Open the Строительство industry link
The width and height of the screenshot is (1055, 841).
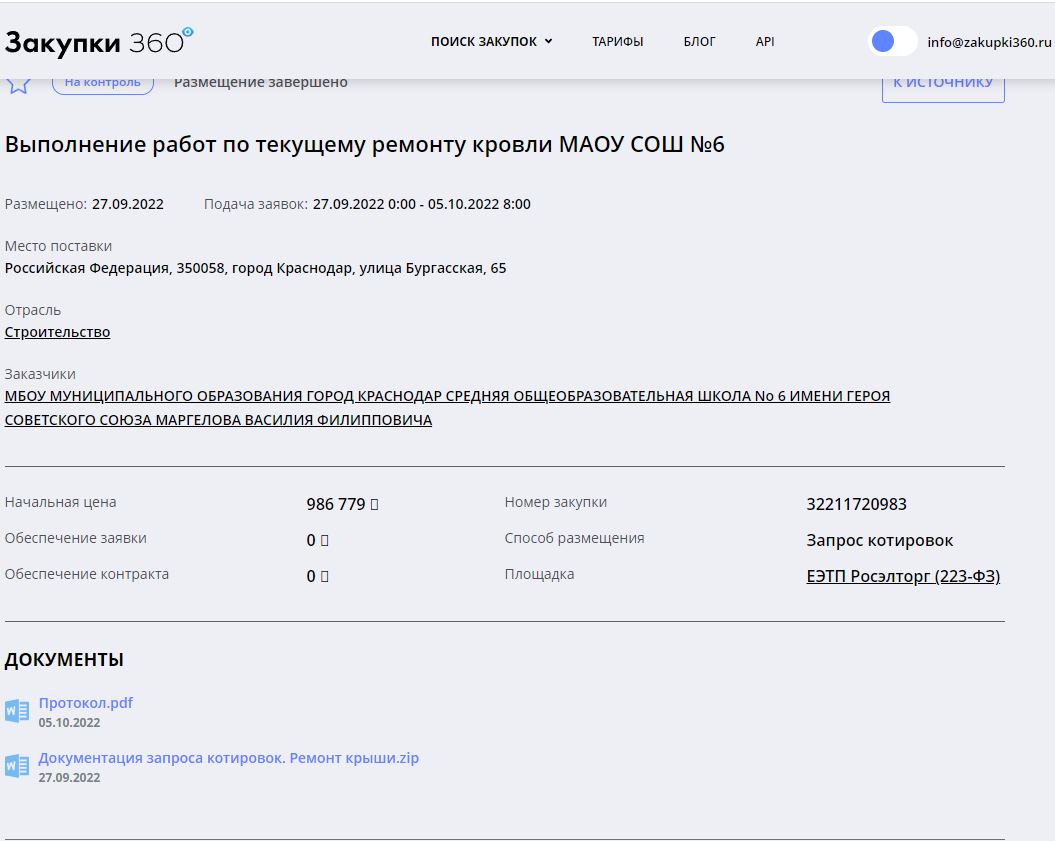(x=57, y=332)
